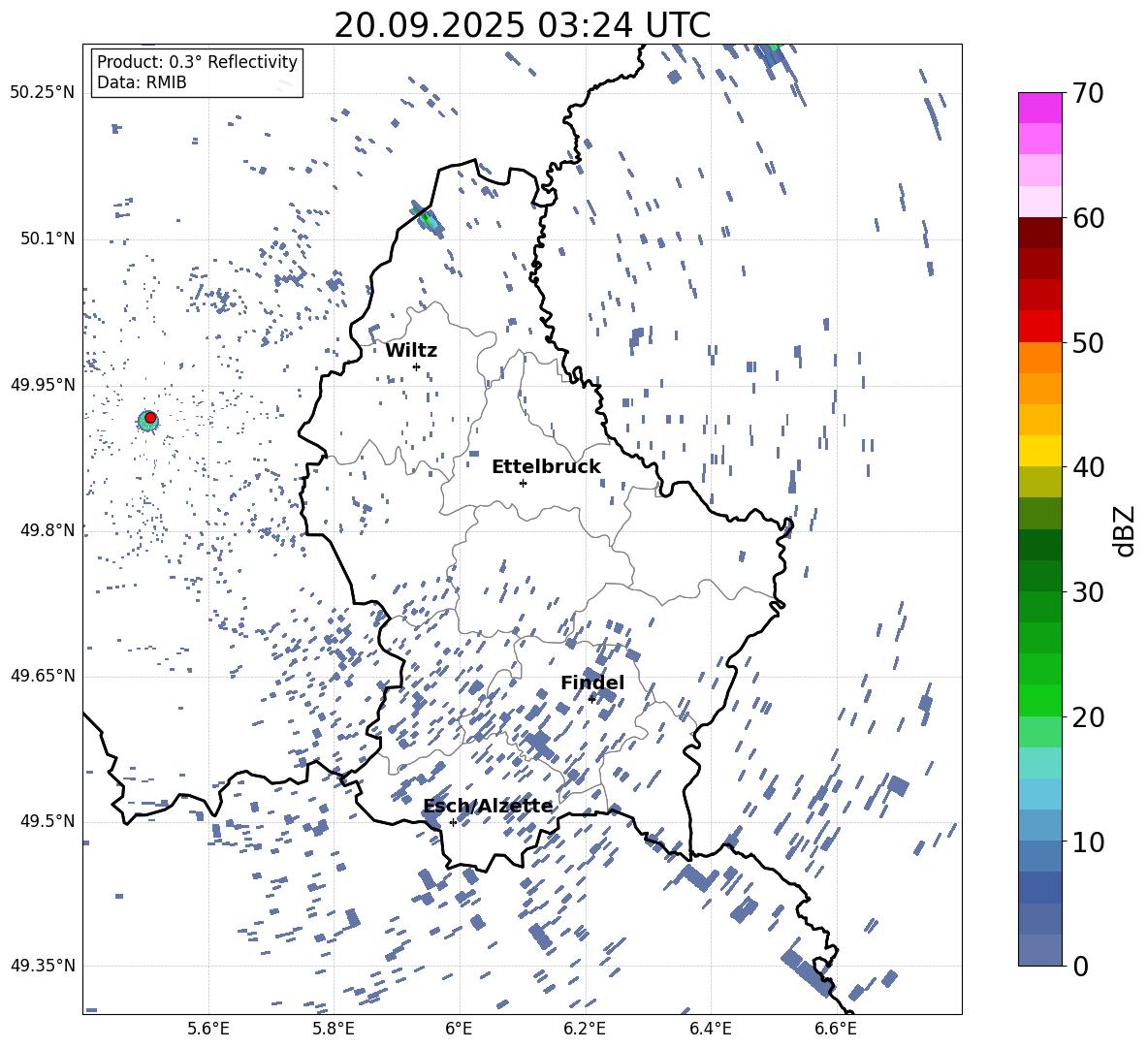Click the 5.6°E longitude label
The width and height of the screenshot is (1148, 1048).
[208, 1029]
